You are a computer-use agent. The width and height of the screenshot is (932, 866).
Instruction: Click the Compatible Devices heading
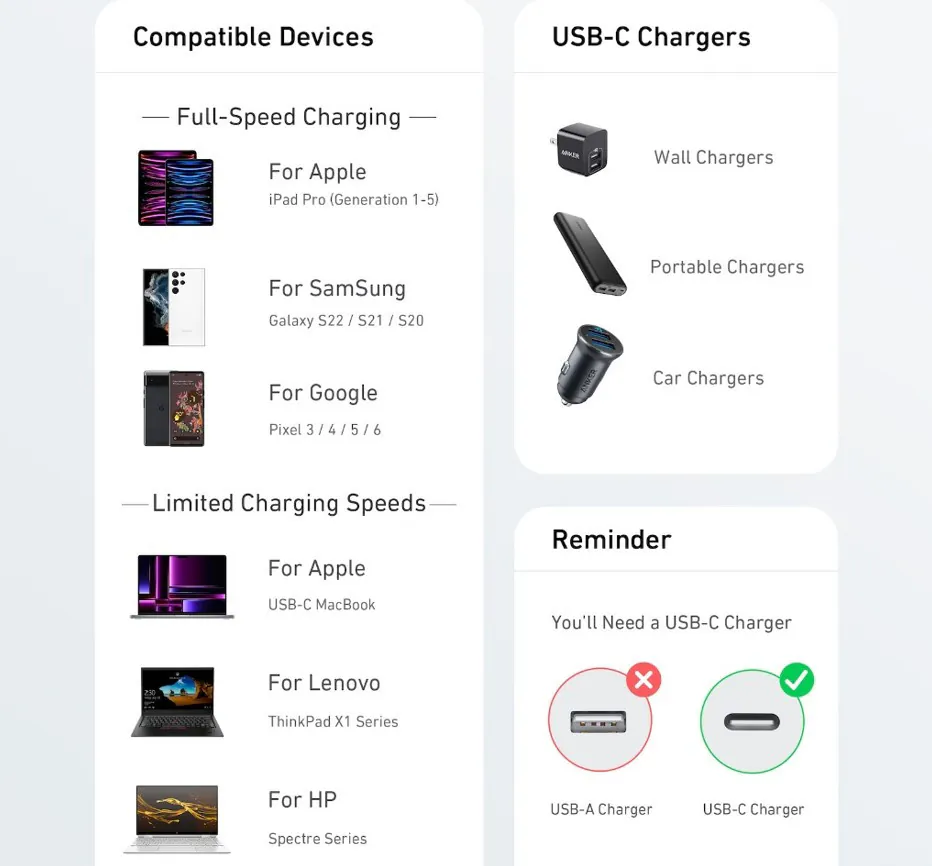click(x=253, y=37)
